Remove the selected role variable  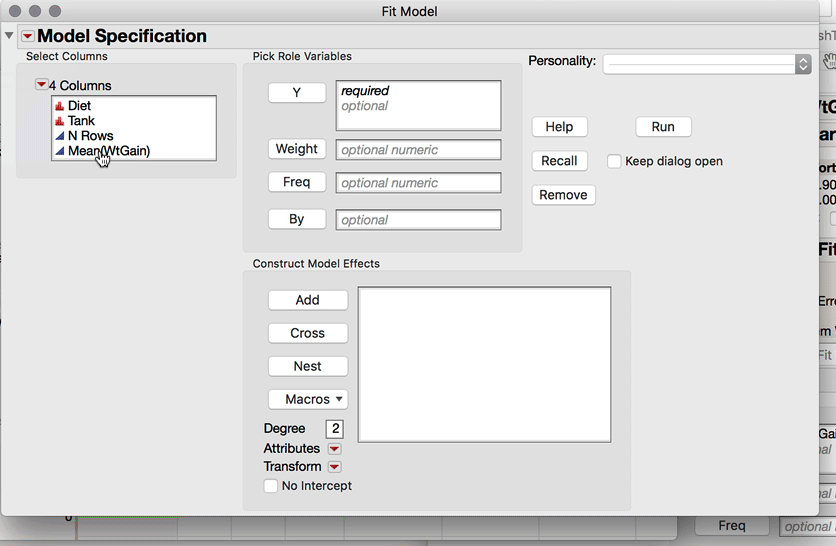tap(563, 195)
